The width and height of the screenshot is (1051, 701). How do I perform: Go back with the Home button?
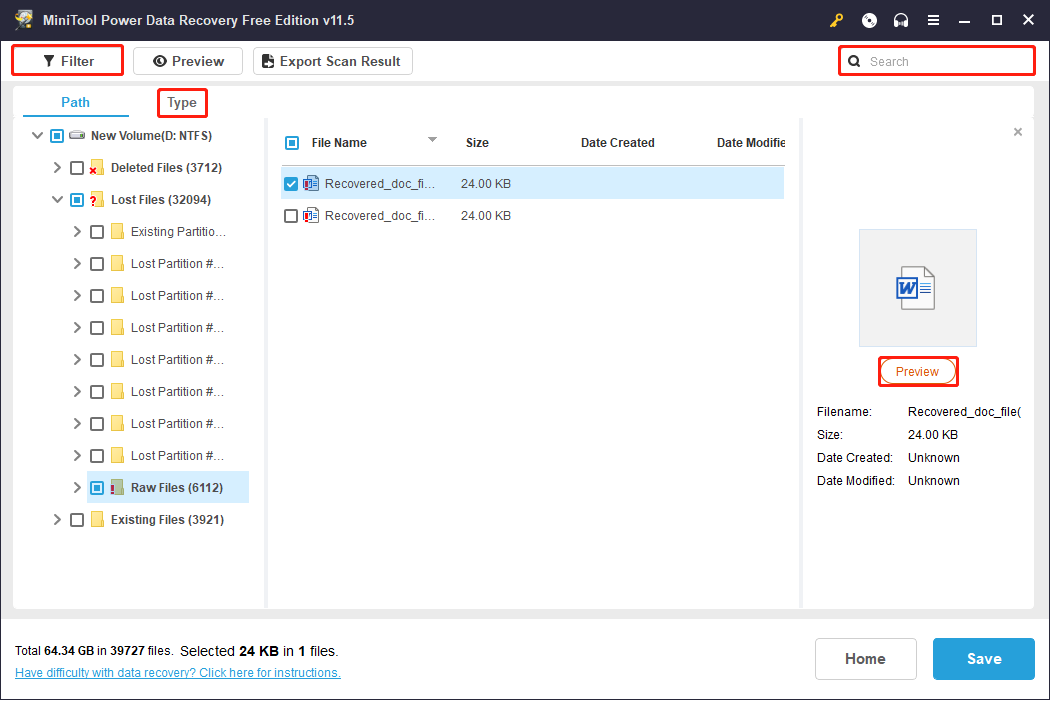click(865, 659)
